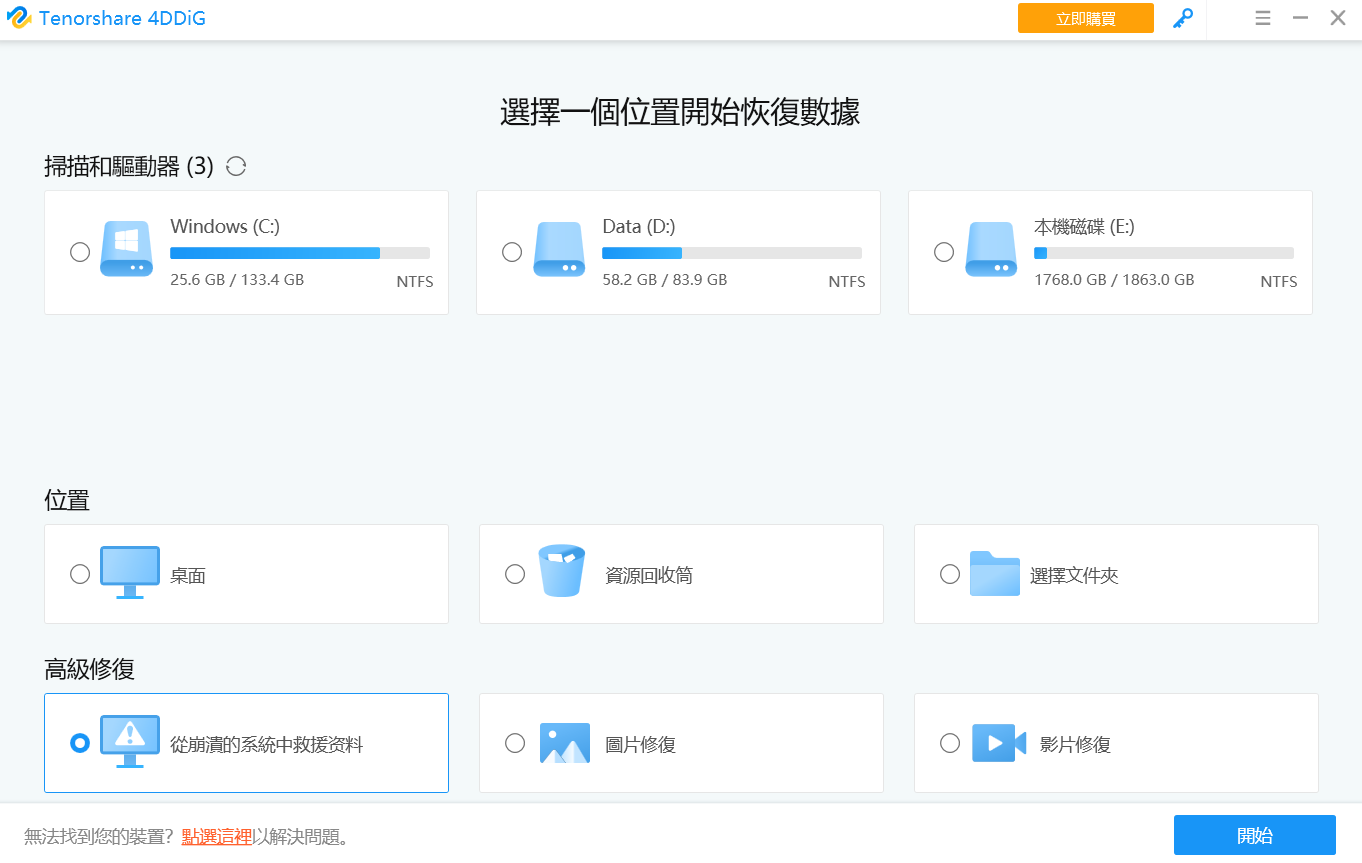The width and height of the screenshot is (1362, 863).
Task: Click the 本機磁碟 (E:) drive icon
Action: coord(990,250)
